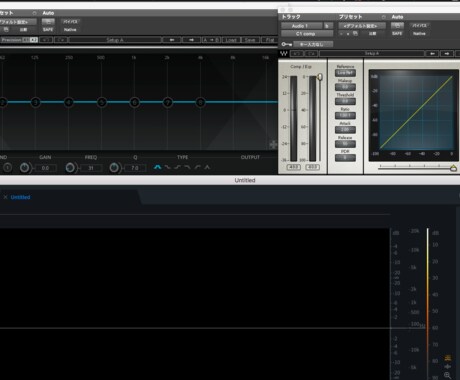Select the fourth filter shape in TYPE row
Viewport: 460px width, 380px height.
(x=188, y=167)
